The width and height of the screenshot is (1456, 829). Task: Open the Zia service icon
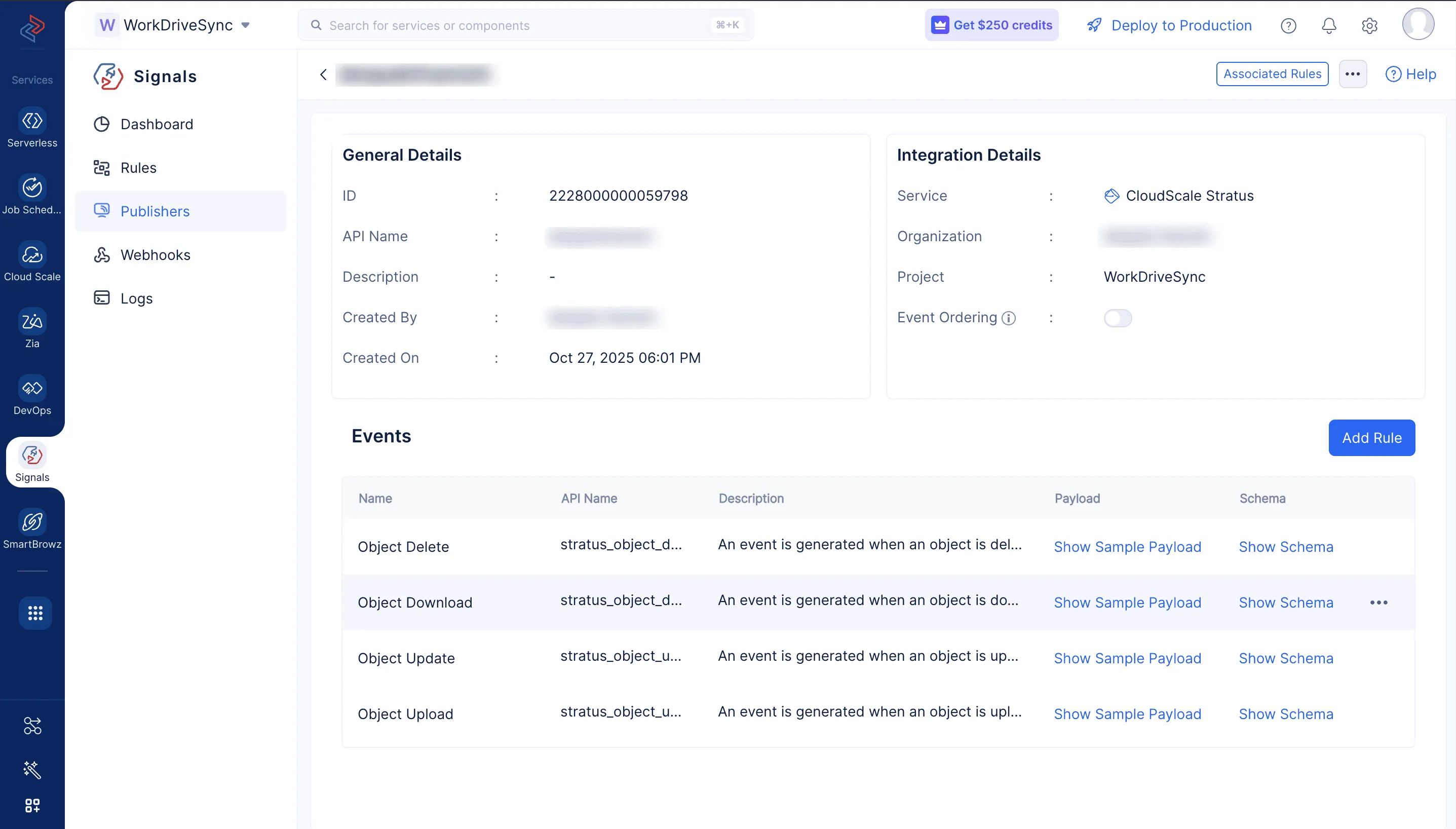[x=32, y=322]
